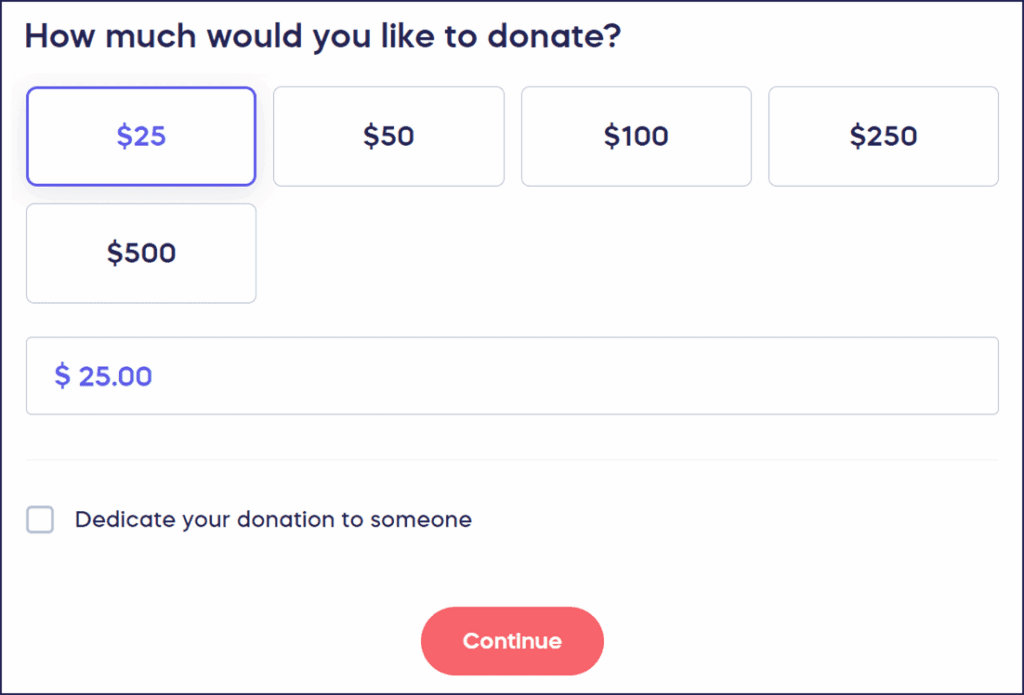Check the dedicate donation checkbox
Viewport: 1024px width, 695px height.
click(x=40, y=520)
